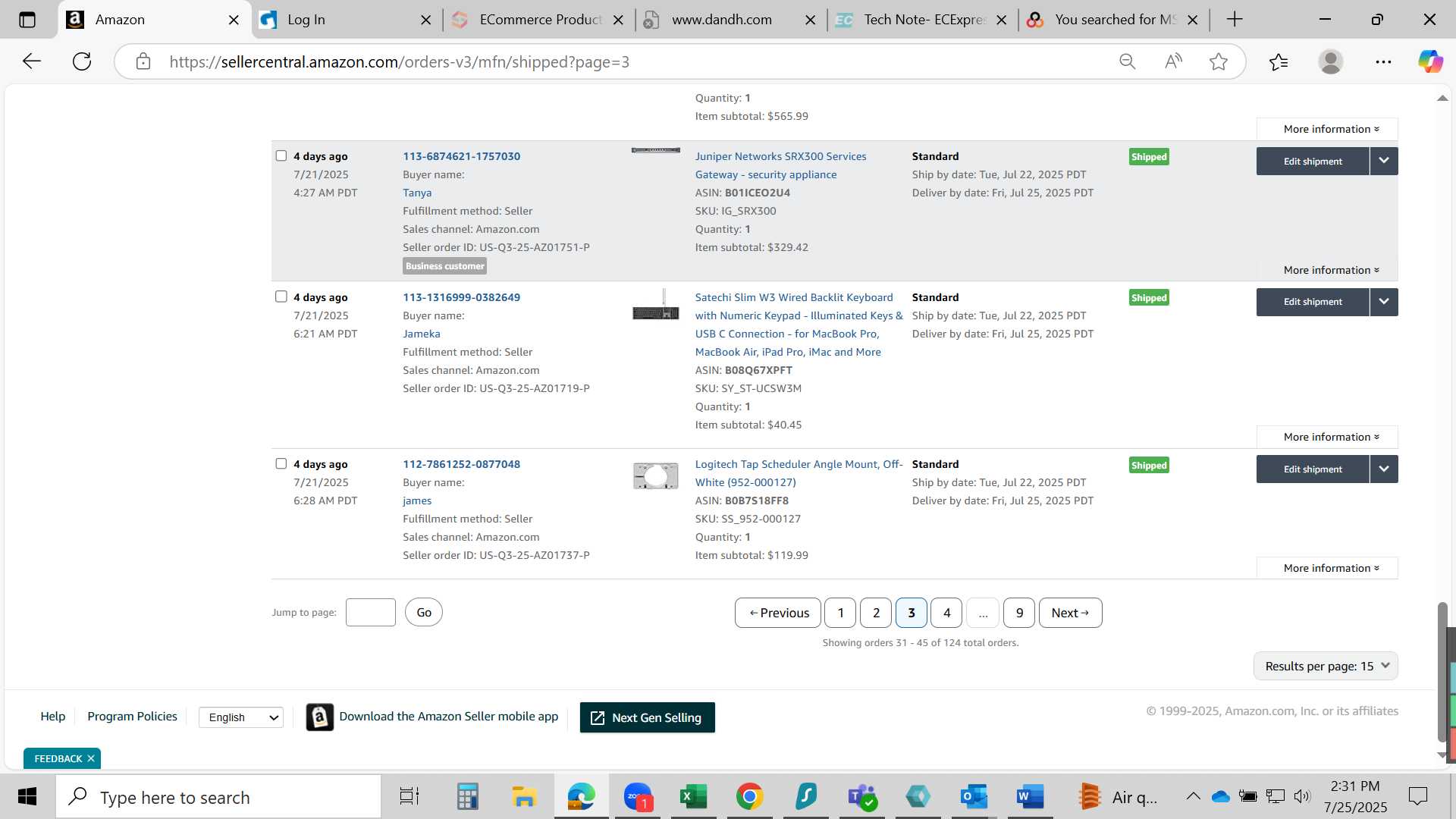The width and height of the screenshot is (1456, 819).
Task: Activate the Read aloud icon
Action: (1173, 61)
